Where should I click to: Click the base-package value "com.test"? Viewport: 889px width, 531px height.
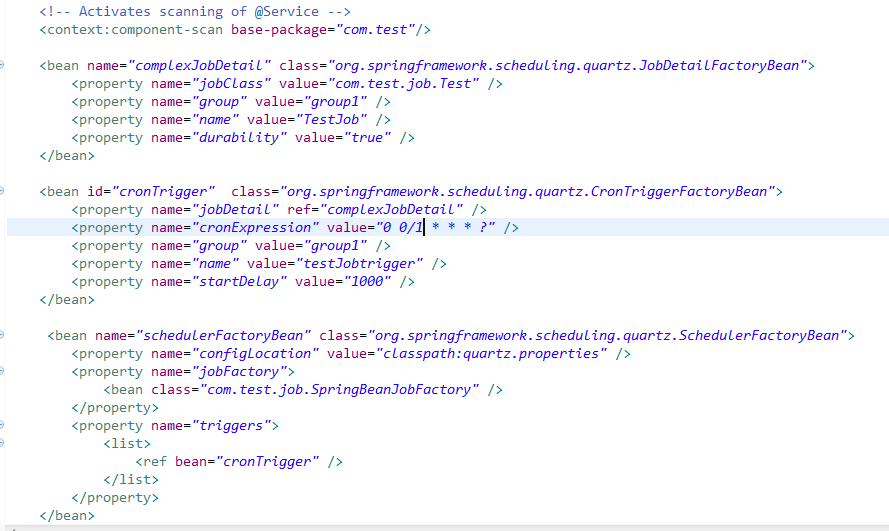(x=375, y=29)
